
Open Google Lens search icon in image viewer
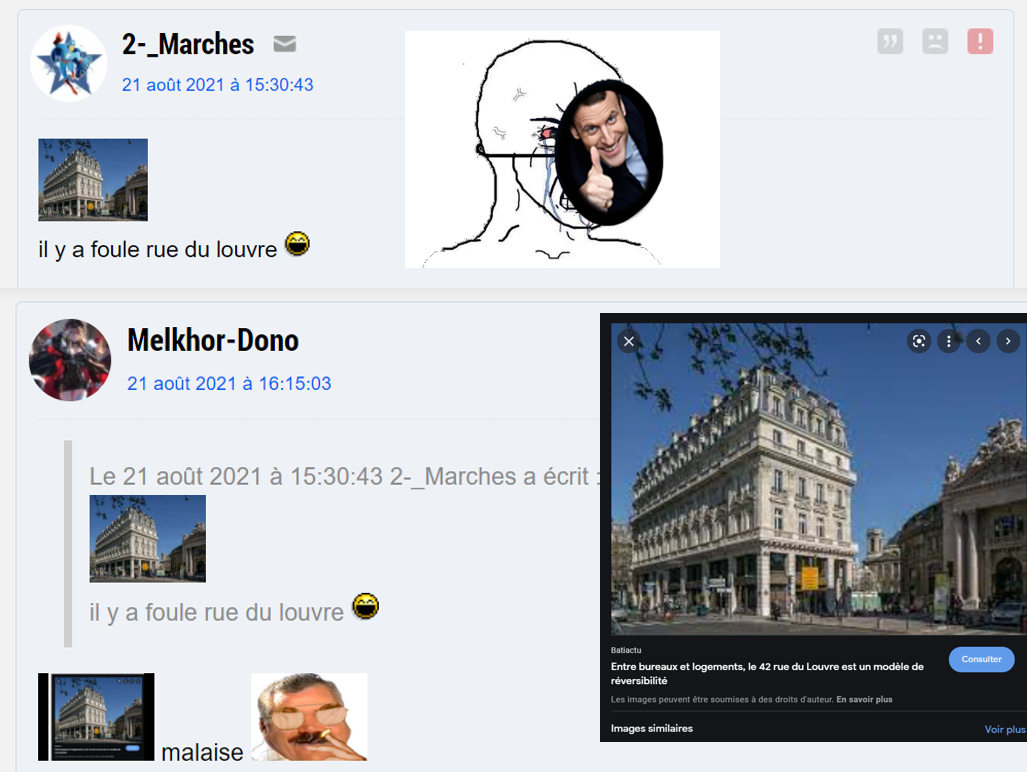919,341
